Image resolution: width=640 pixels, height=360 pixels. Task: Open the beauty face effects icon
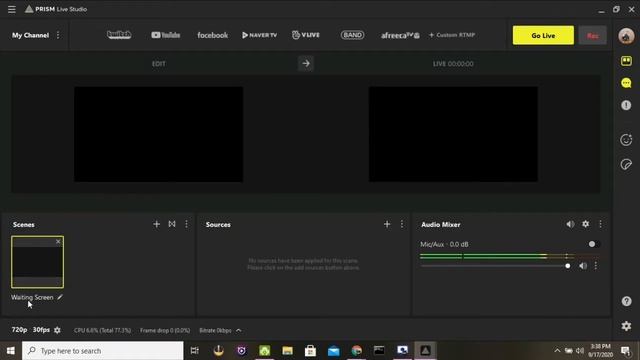[x=626, y=140]
